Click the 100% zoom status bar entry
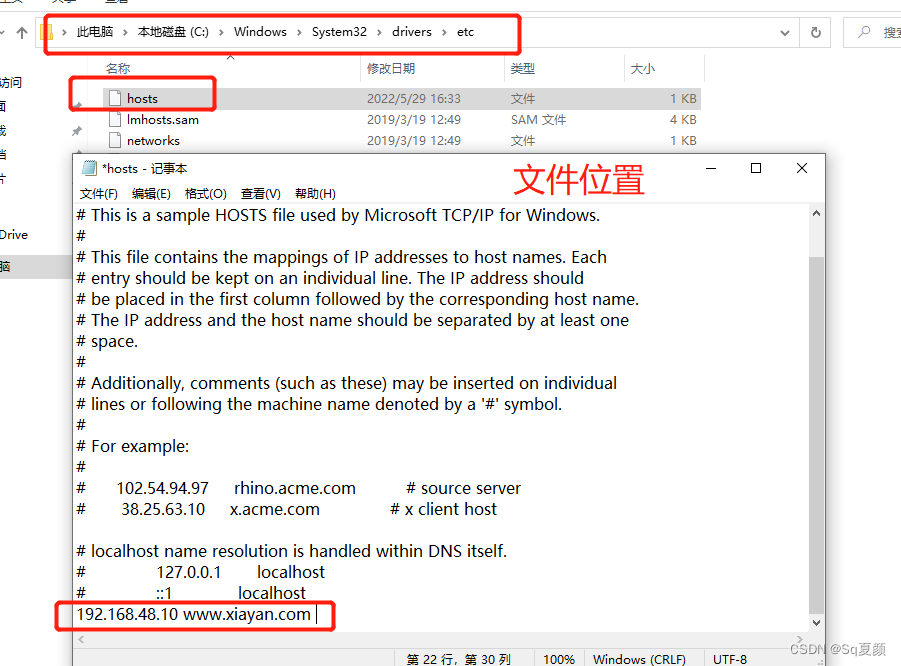901x666 pixels. click(x=559, y=659)
